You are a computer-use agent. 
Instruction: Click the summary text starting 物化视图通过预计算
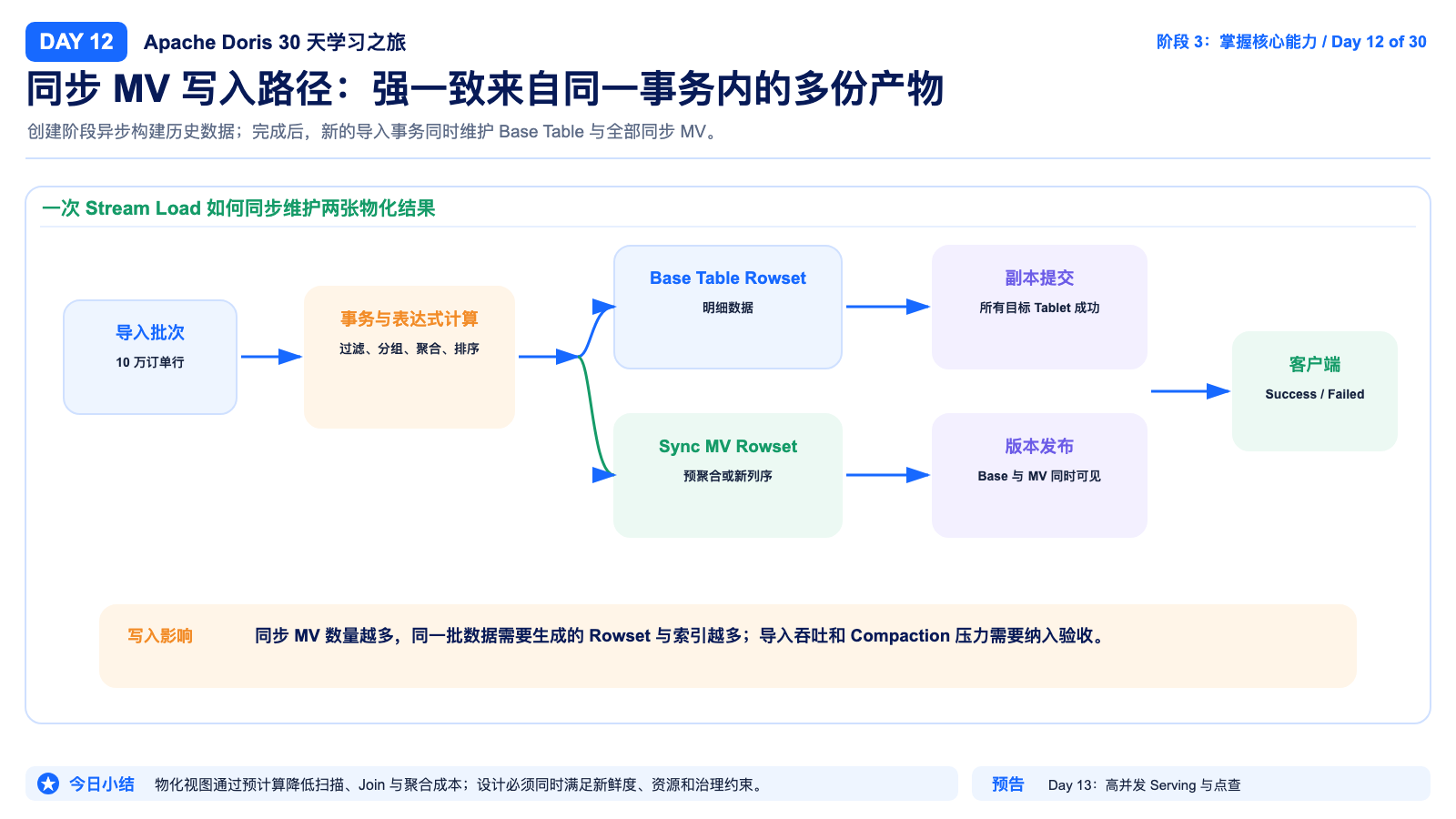(x=459, y=784)
